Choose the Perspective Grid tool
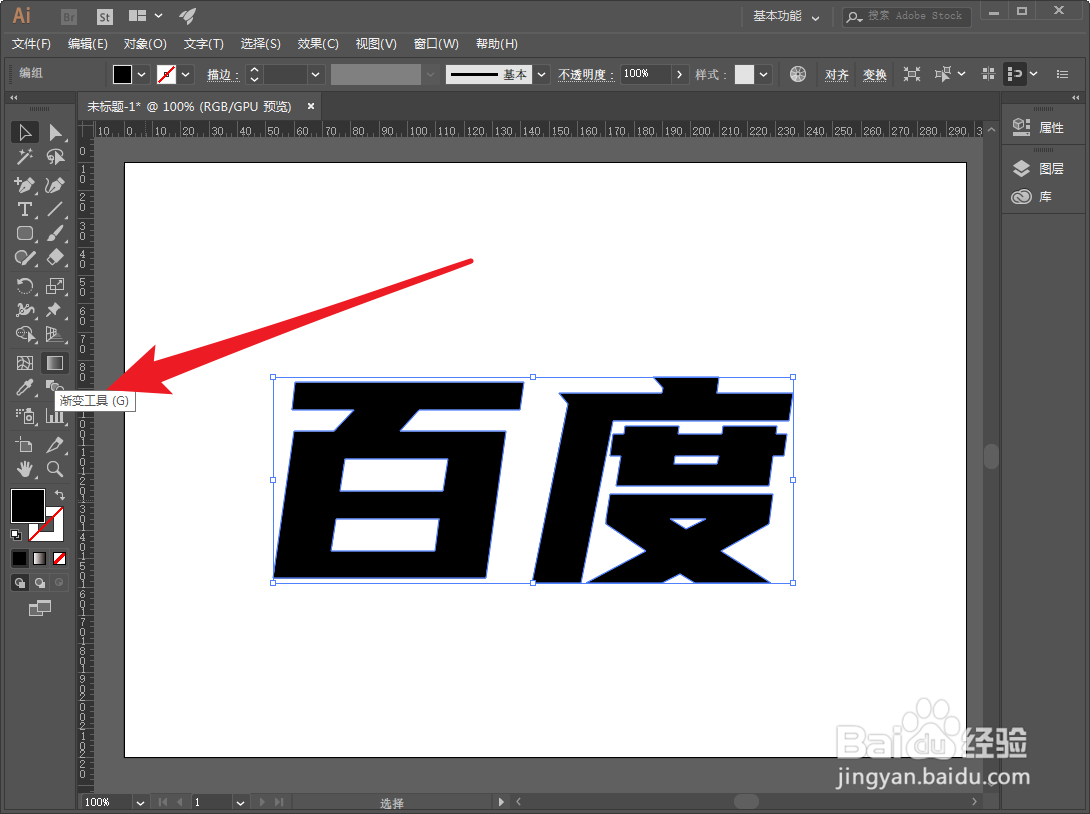Screen dimensions: 1090x814 (x=55, y=334)
